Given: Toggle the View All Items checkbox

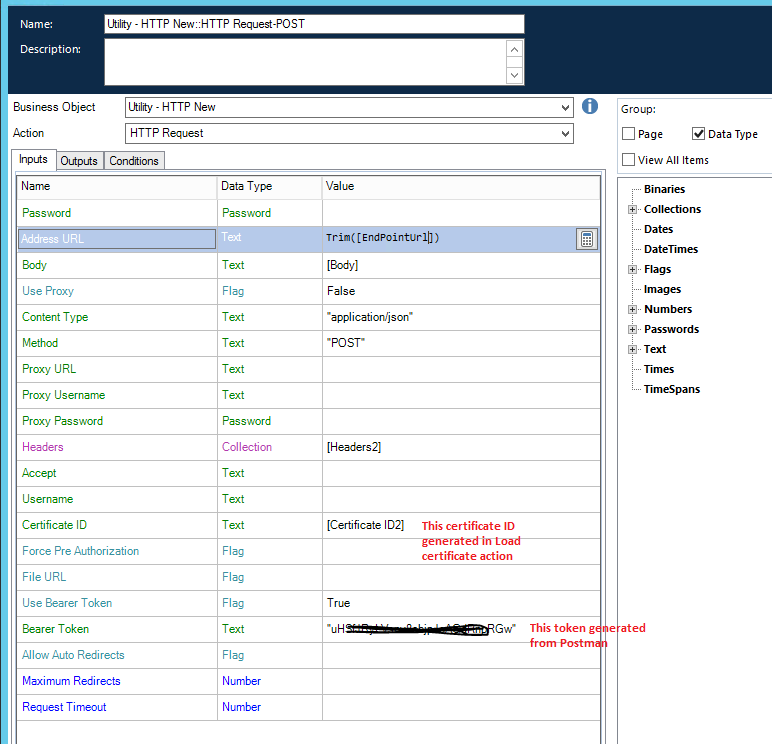Looking at the screenshot, I should pyautogui.click(x=628, y=159).
